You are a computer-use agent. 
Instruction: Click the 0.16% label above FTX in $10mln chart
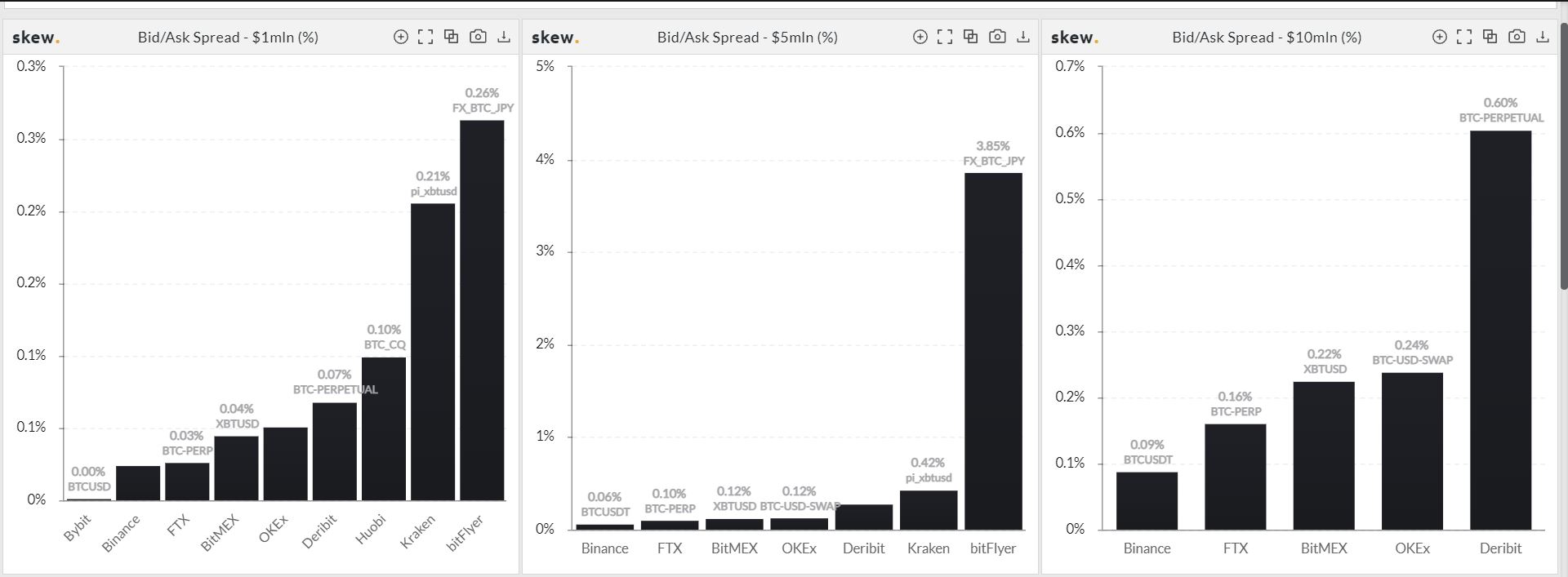click(1235, 397)
